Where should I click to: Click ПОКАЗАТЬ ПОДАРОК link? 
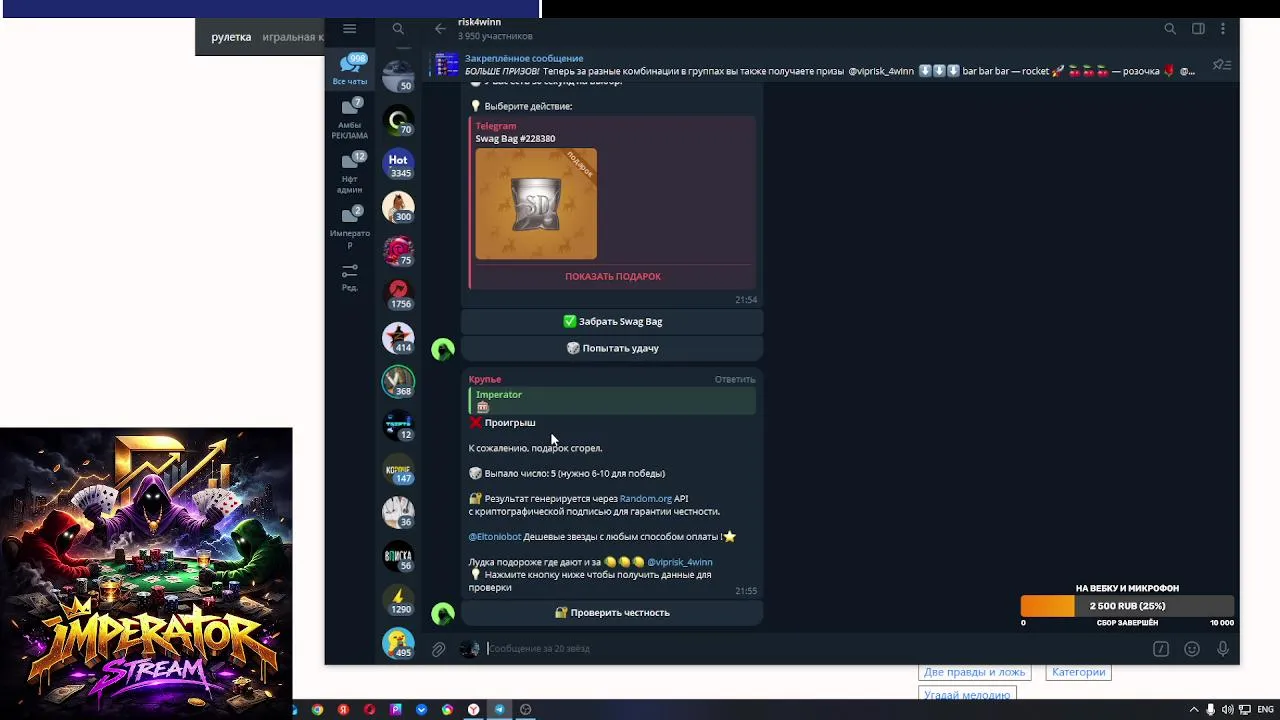coord(613,277)
